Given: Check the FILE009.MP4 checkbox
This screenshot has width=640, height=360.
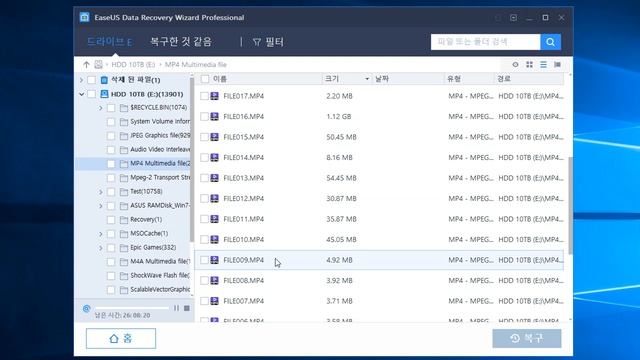Looking at the screenshot, I should click(204, 260).
